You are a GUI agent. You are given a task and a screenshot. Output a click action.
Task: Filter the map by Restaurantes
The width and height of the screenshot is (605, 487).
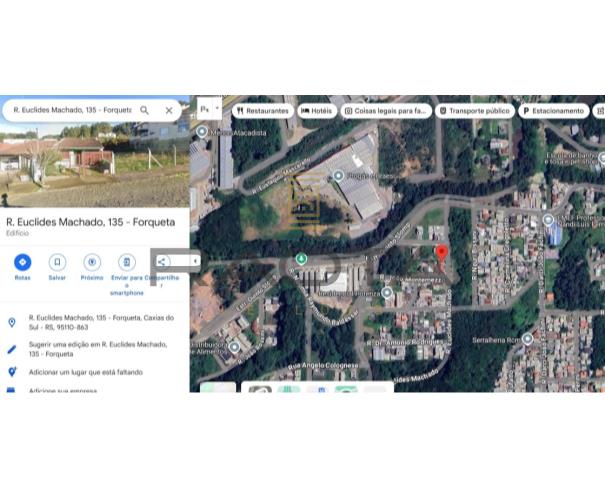(263, 111)
